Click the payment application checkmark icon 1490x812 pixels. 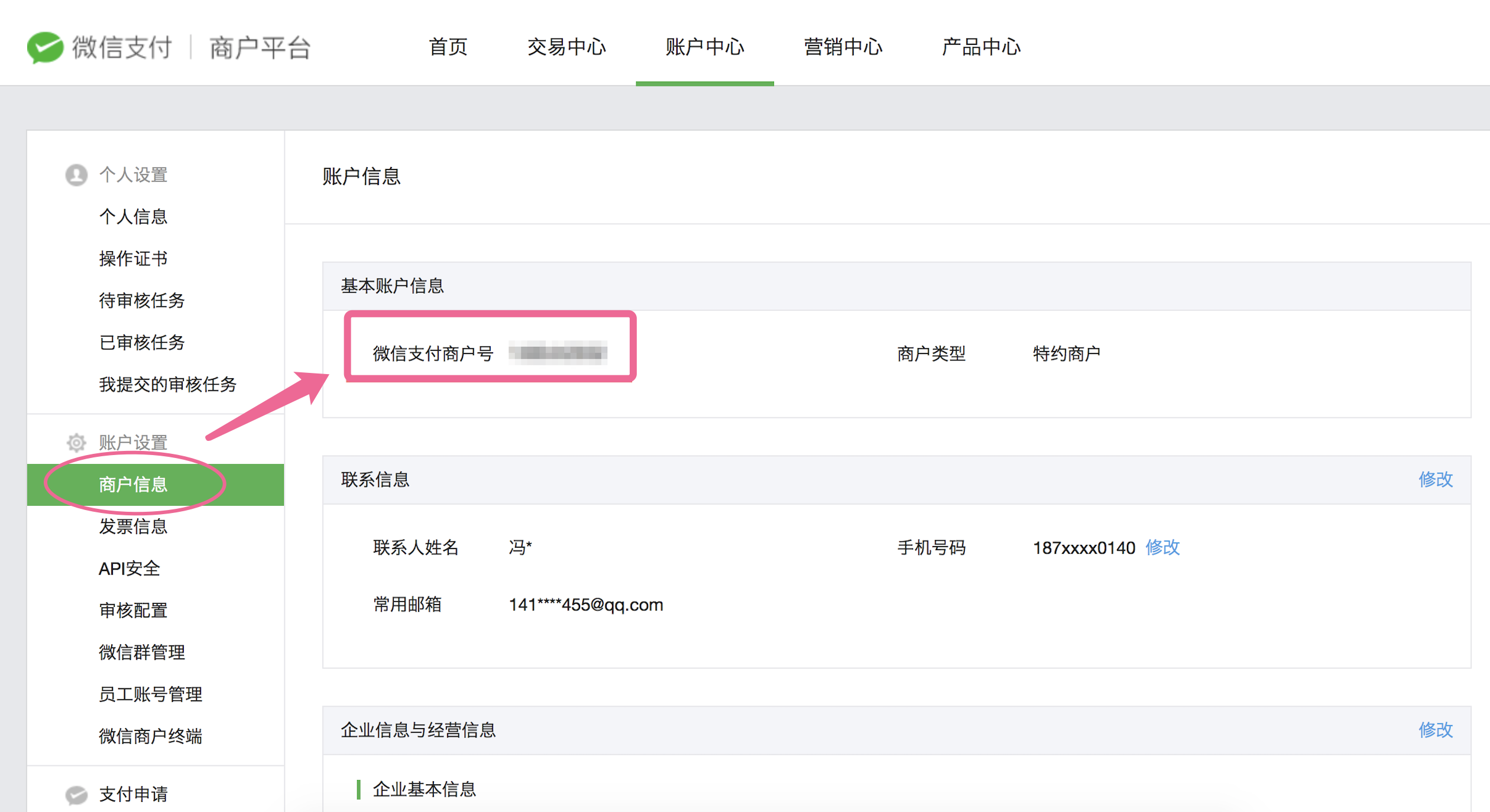[76, 794]
